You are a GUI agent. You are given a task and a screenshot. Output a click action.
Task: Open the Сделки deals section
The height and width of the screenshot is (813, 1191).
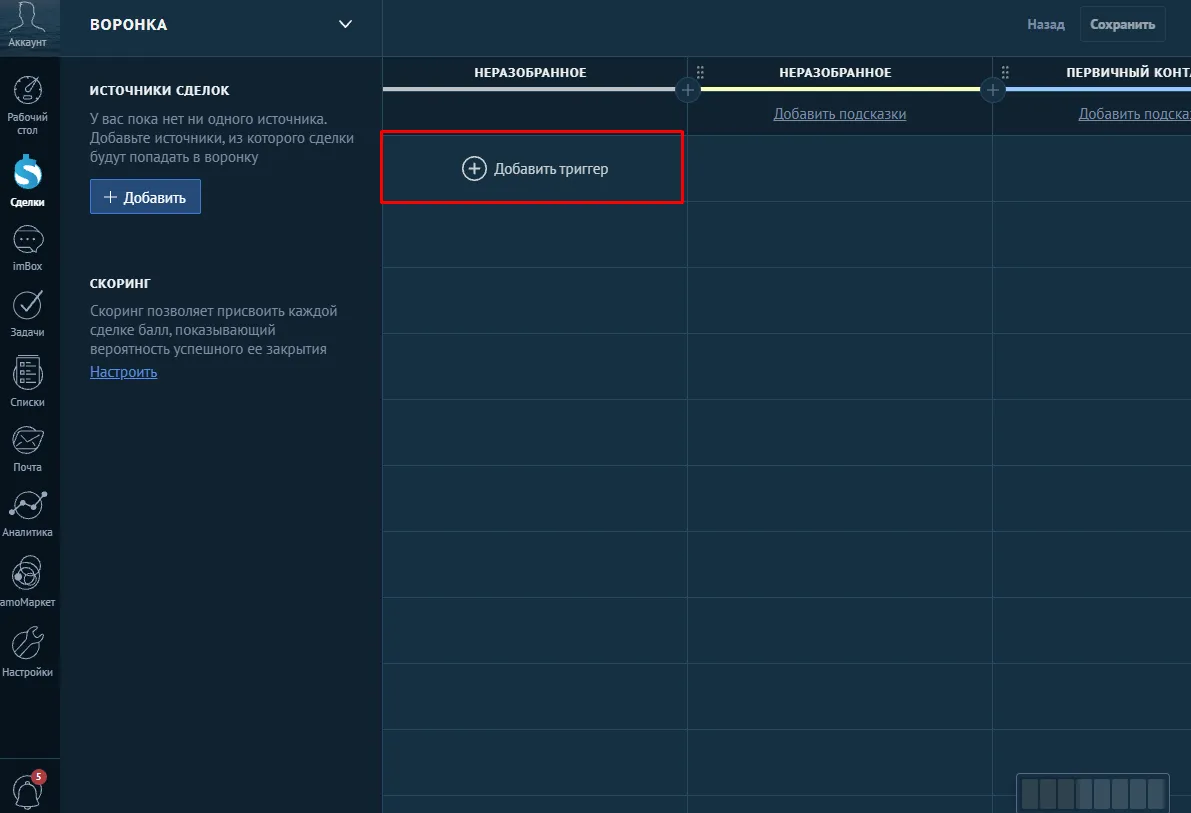[27, 181]
